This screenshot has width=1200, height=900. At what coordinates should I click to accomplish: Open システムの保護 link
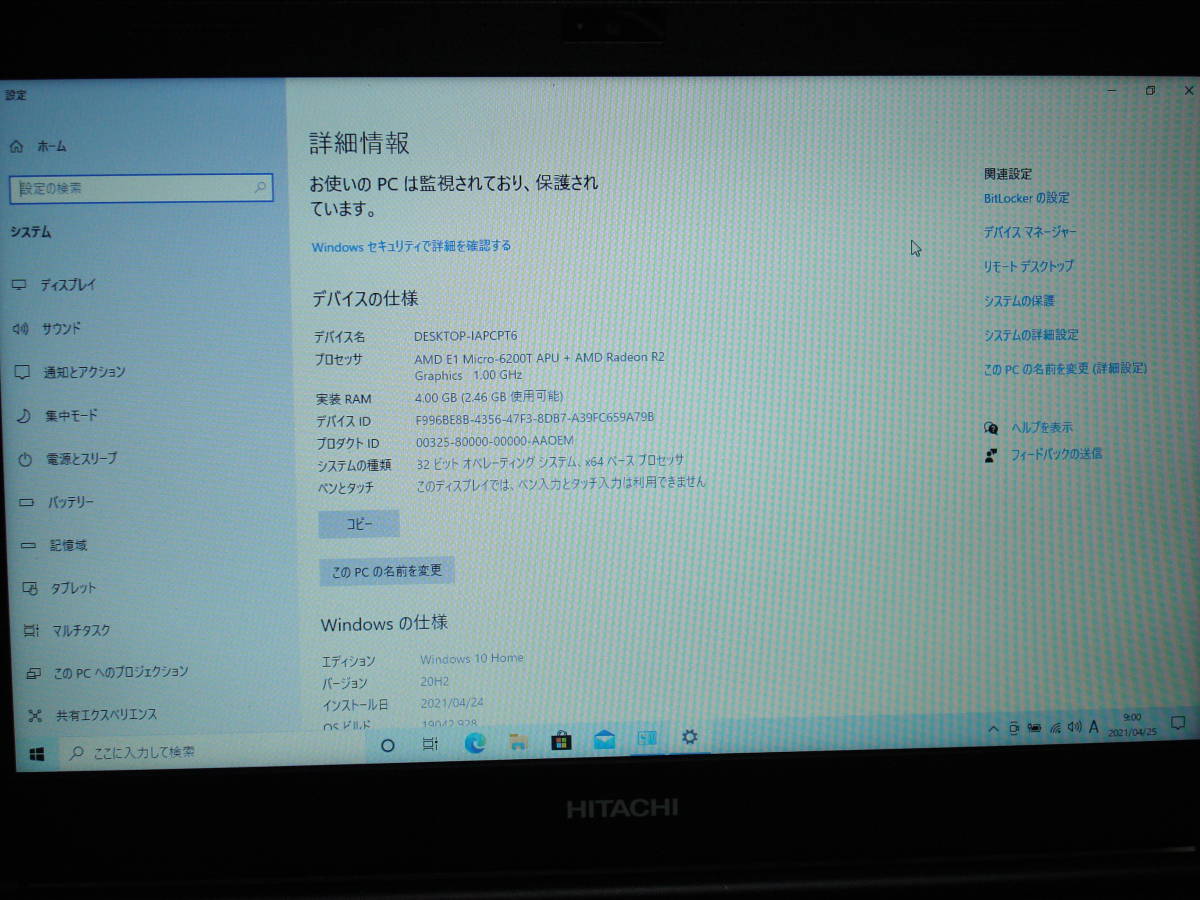[x=1019, y=301]
